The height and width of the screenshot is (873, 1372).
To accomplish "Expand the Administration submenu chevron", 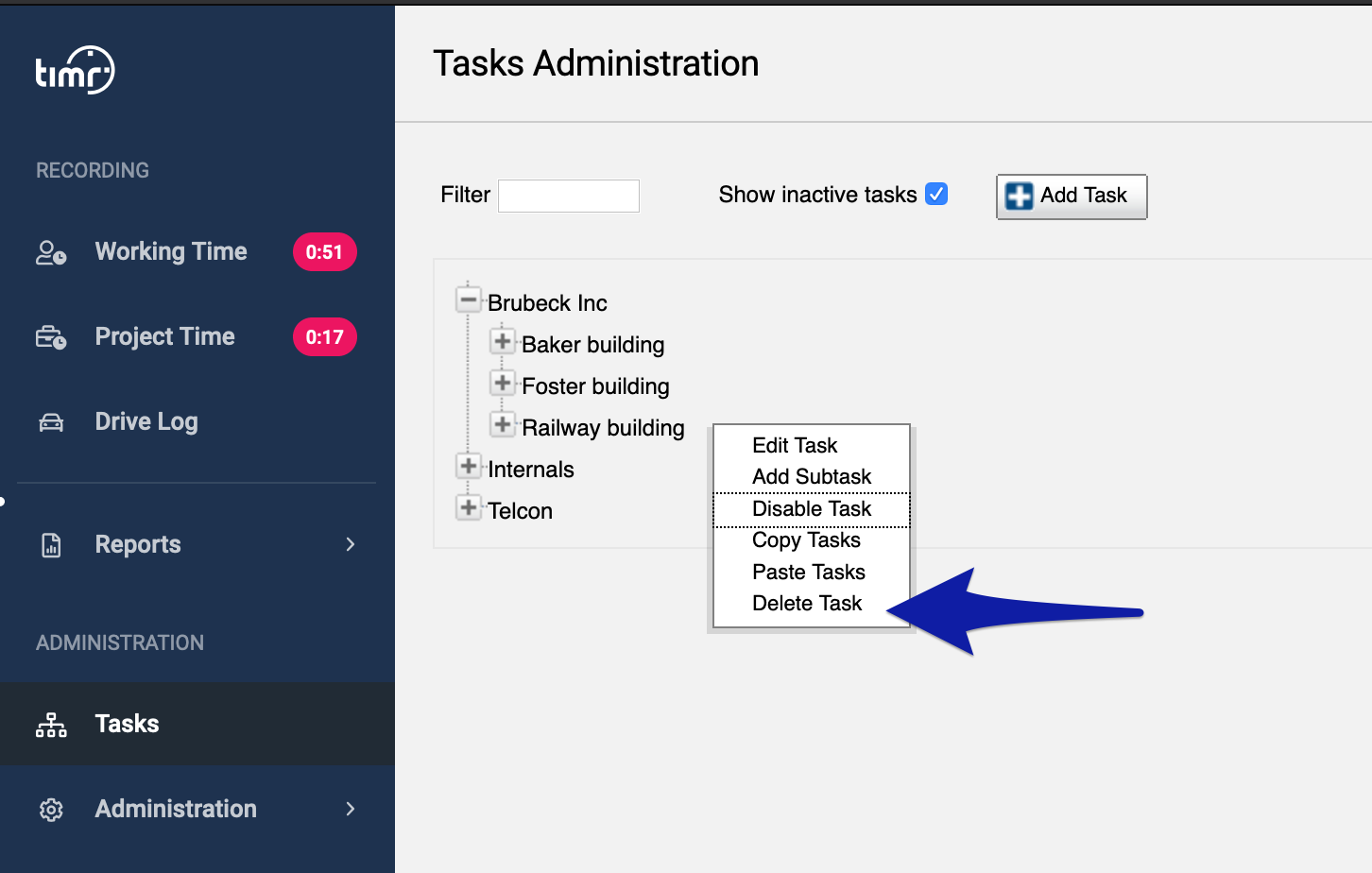I will tap(351, 809).
